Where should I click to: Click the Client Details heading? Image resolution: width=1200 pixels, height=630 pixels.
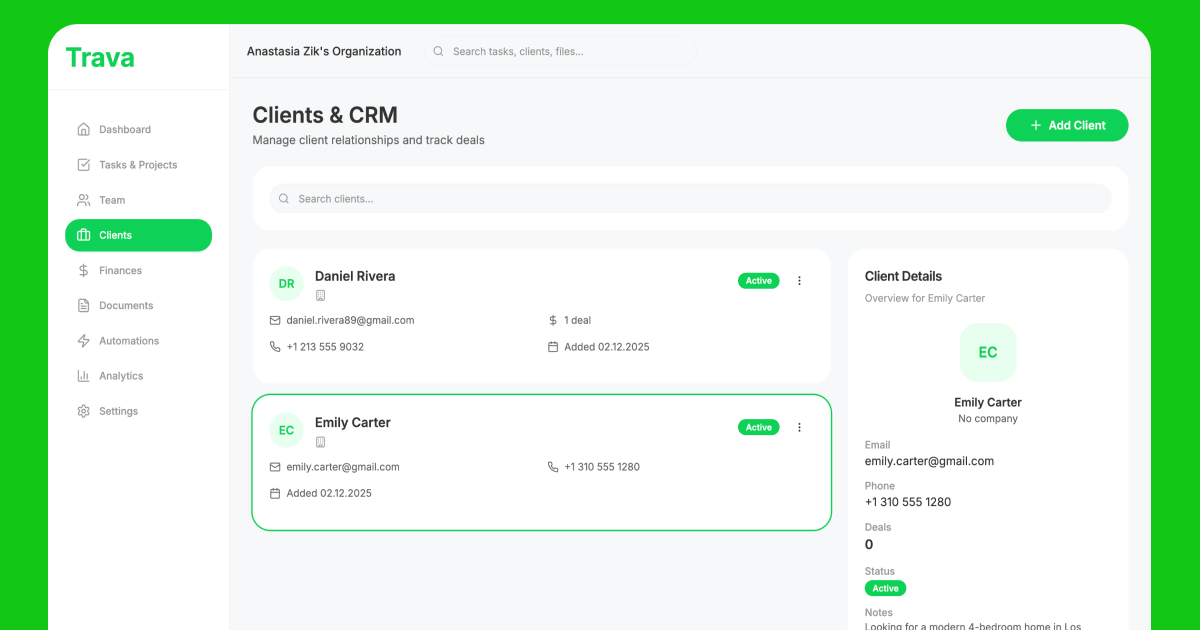tap(903, 276)
